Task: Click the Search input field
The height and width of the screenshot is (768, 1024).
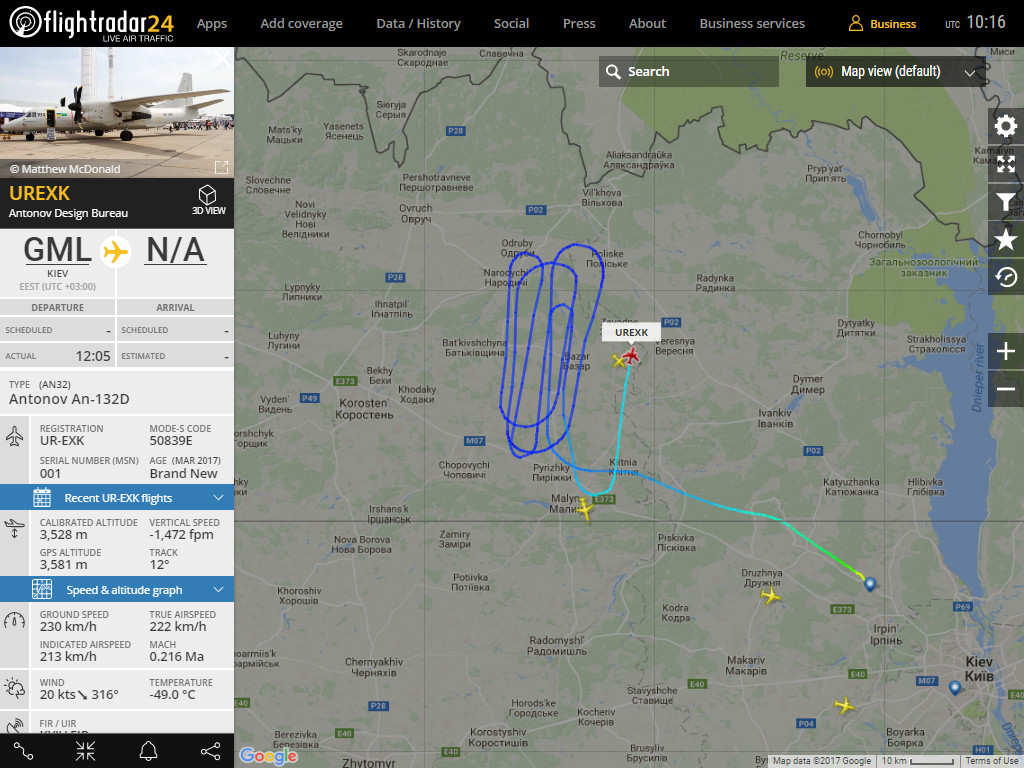Action: (689, 72)
